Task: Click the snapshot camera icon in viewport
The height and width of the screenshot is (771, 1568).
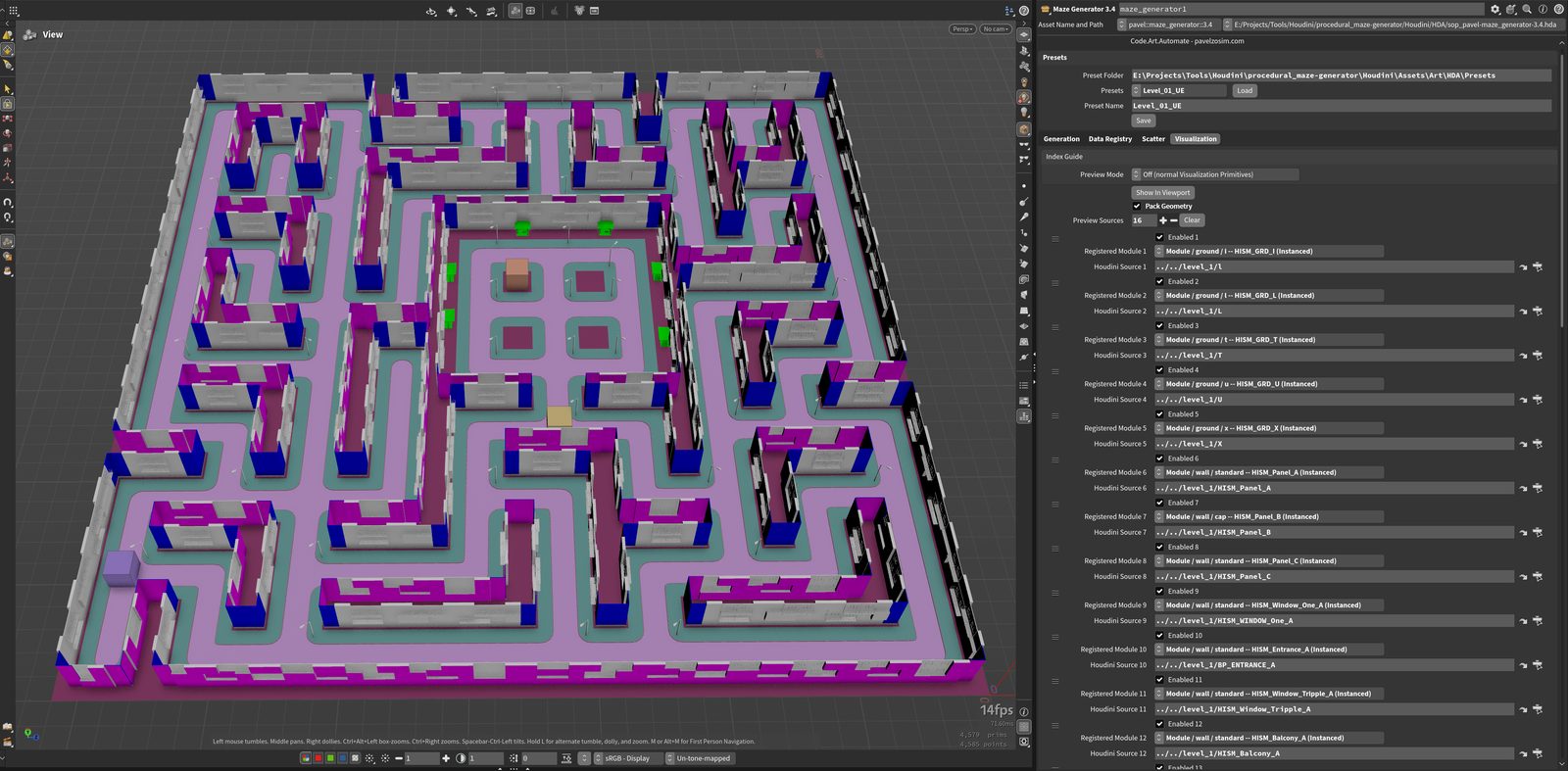Action: click(1024, 742)
